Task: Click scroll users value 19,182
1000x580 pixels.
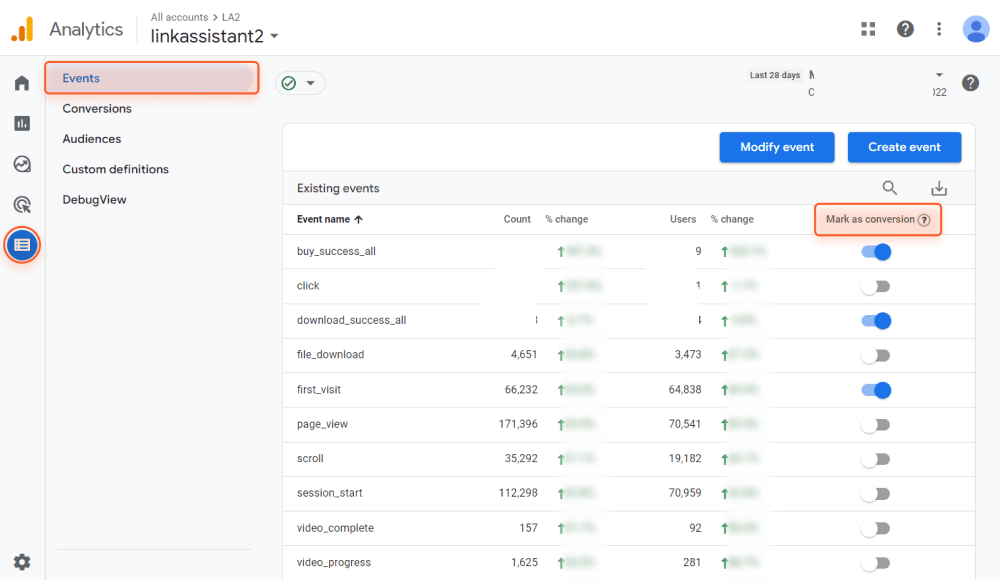Action: coord(685,459)
